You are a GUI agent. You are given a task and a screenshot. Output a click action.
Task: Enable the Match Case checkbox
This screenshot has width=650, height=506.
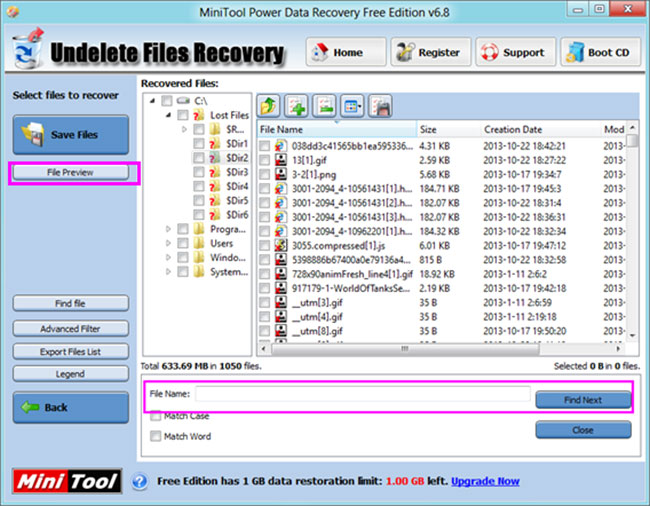tap(155, 416)
